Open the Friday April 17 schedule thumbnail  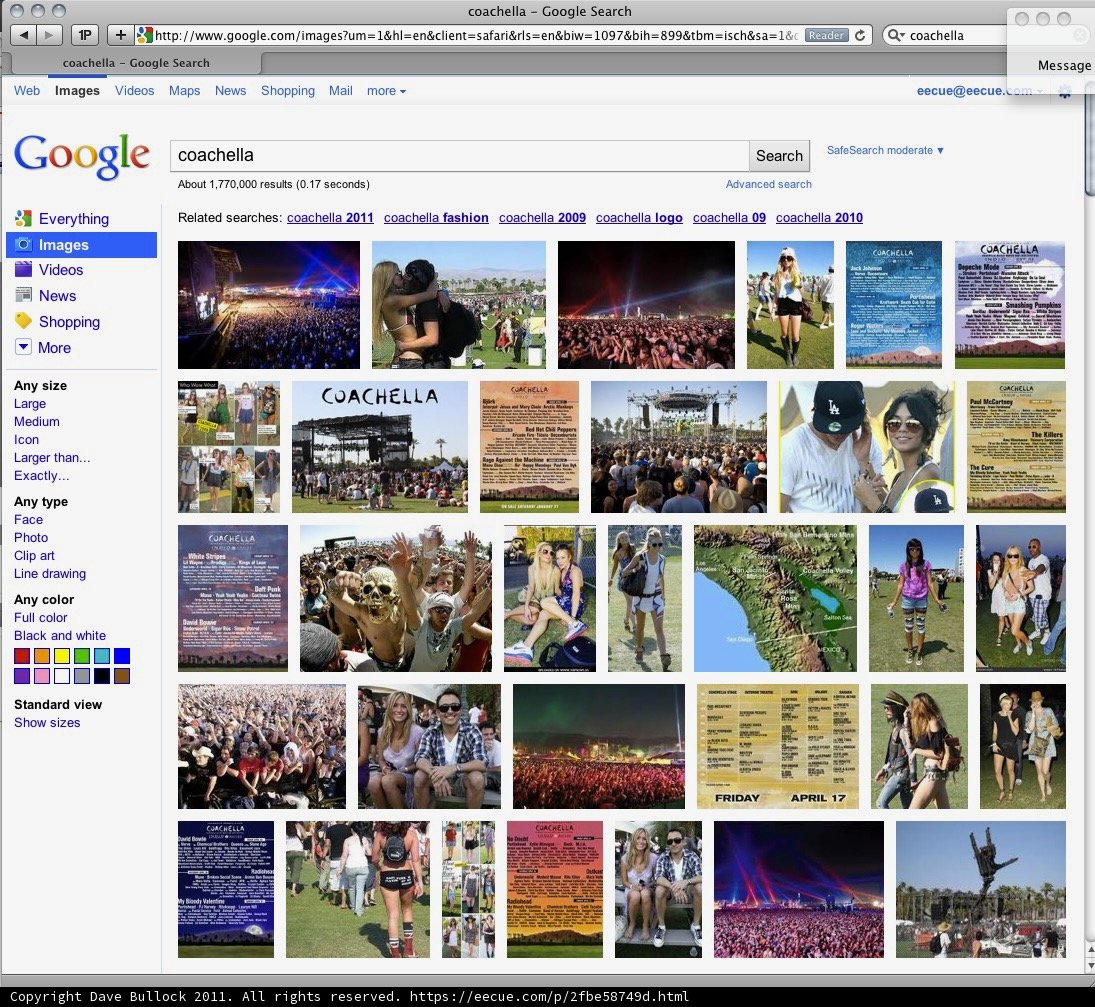[x=777, y=747]
